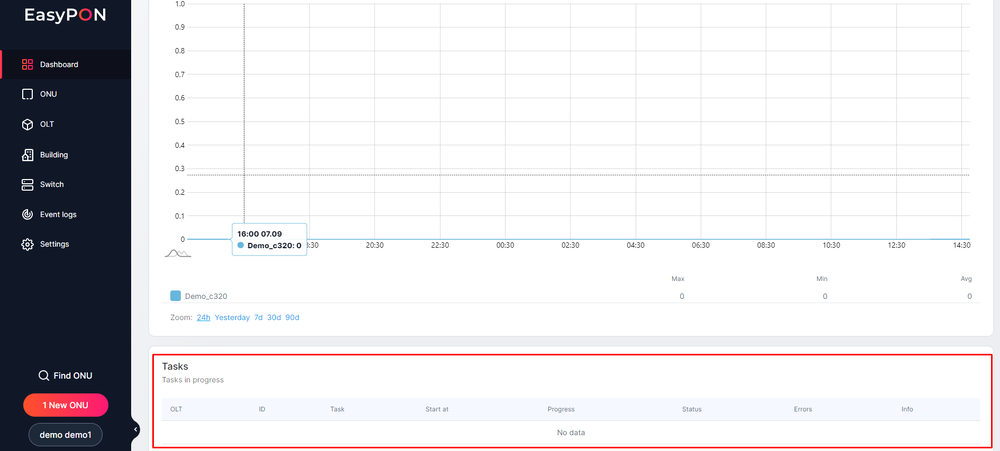This screenshot has width=1000, height=451.
Task: Select the 24h zoom range
Action: [203, 317]
